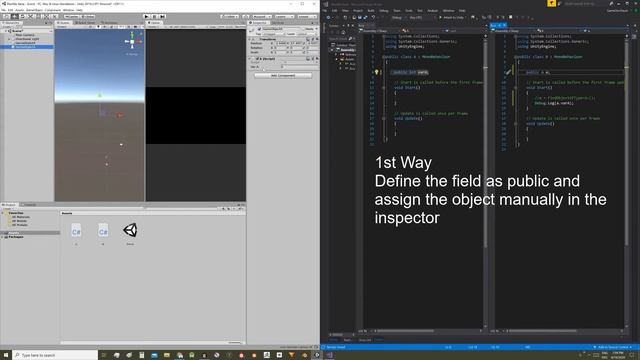The image size is (640, 360).
Task: Click the Add Component button
Action: [283, 76]
